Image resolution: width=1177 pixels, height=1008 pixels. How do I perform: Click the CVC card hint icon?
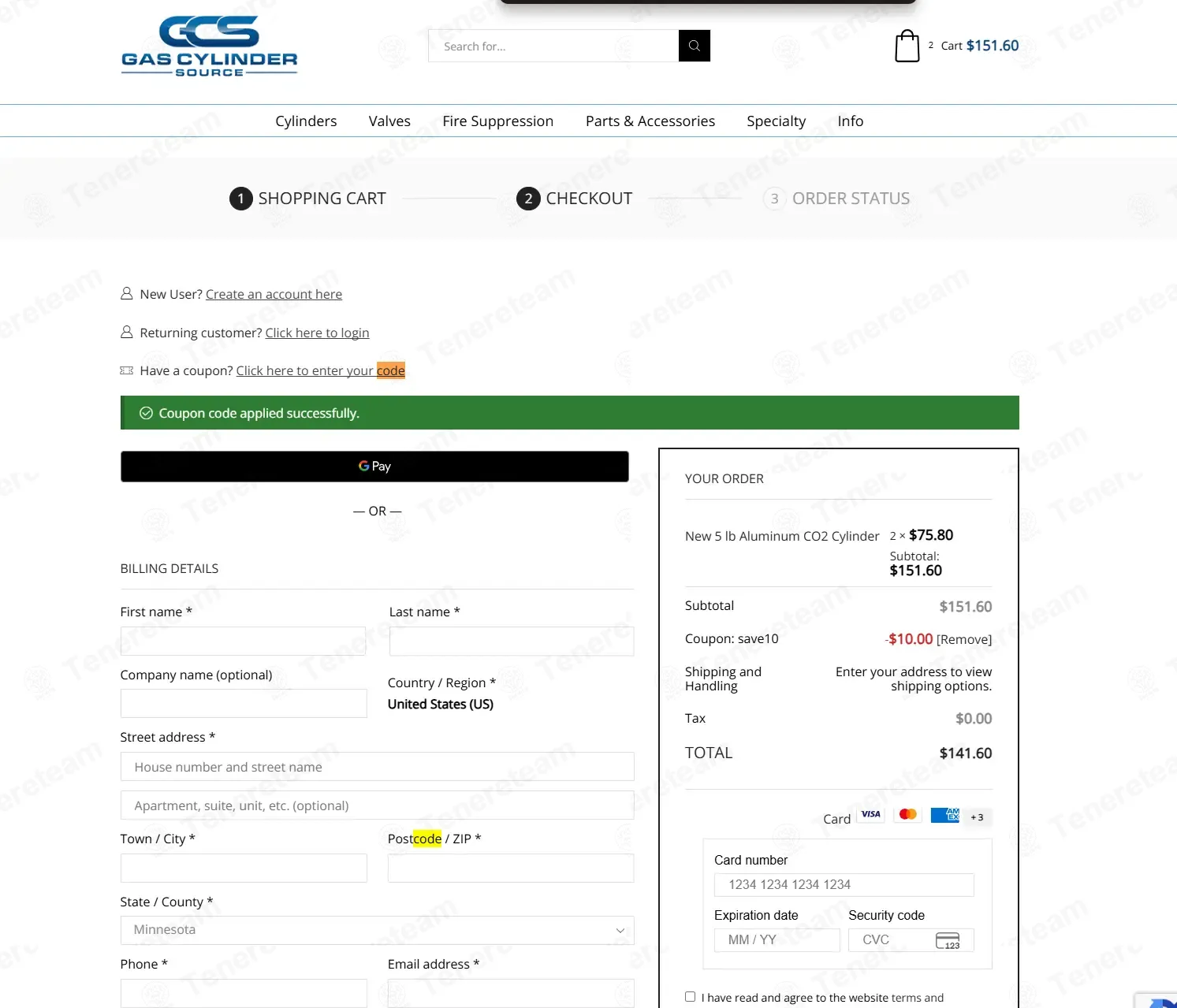click(x=948, y=941)
